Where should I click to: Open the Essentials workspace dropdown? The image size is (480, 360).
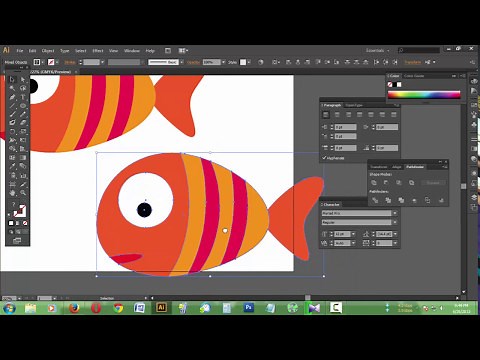[378, 51]
